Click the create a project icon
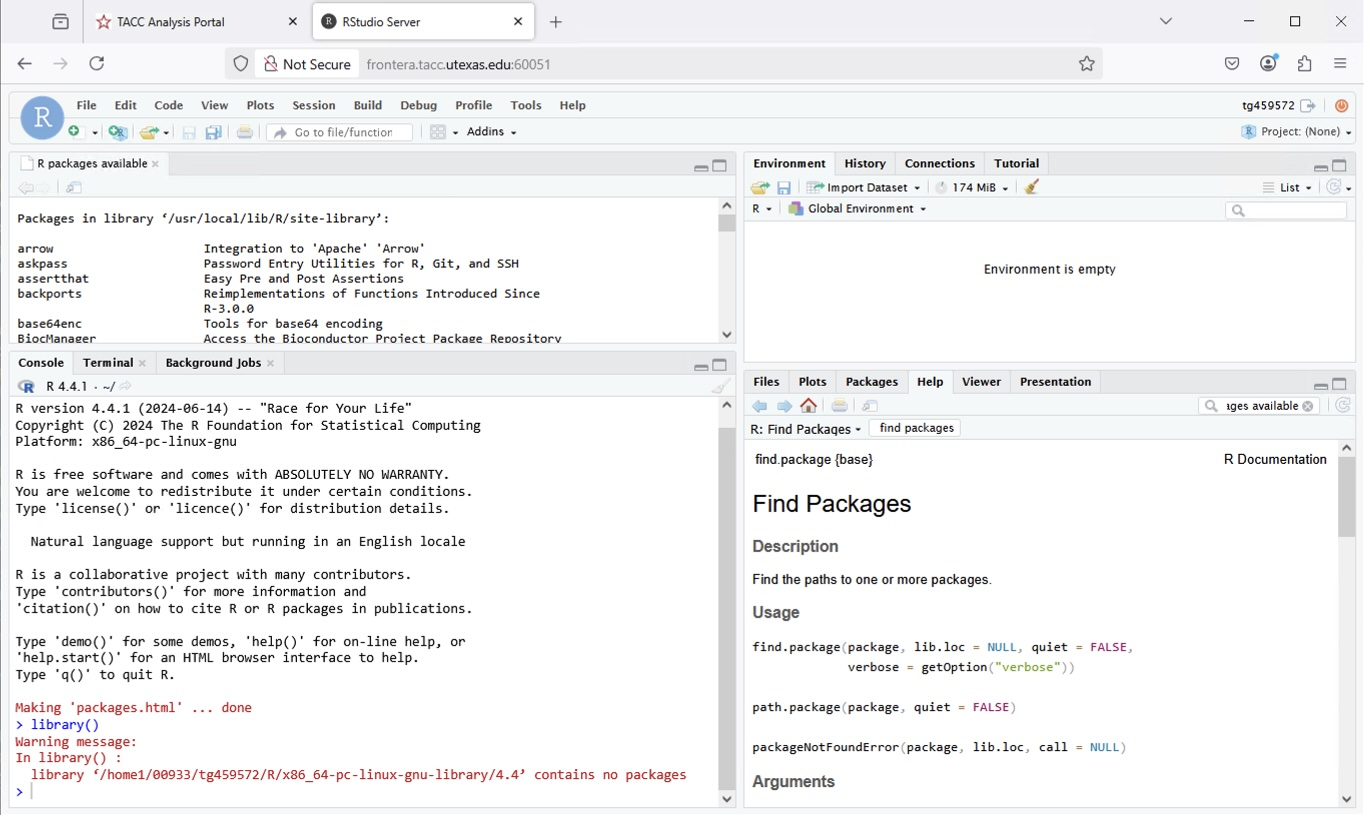This screenshot has height=815, width=1364. [x=118, y=132]
